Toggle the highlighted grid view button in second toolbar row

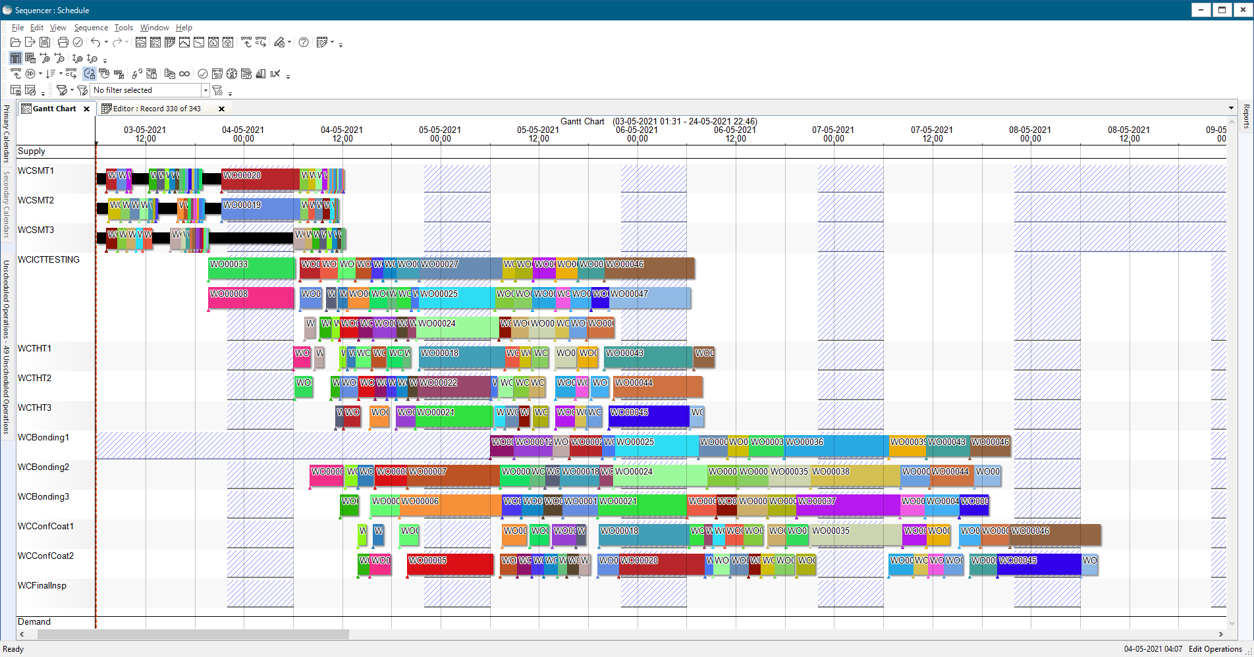click(15, 59)
